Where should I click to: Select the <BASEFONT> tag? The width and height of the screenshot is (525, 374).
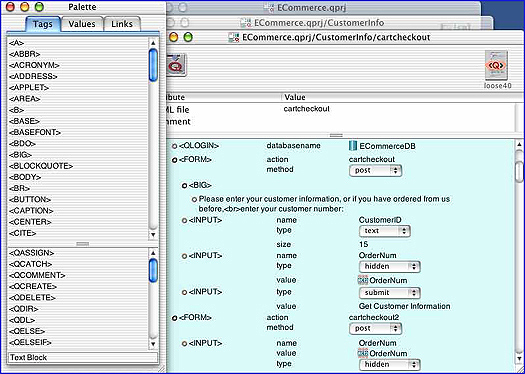35,132
